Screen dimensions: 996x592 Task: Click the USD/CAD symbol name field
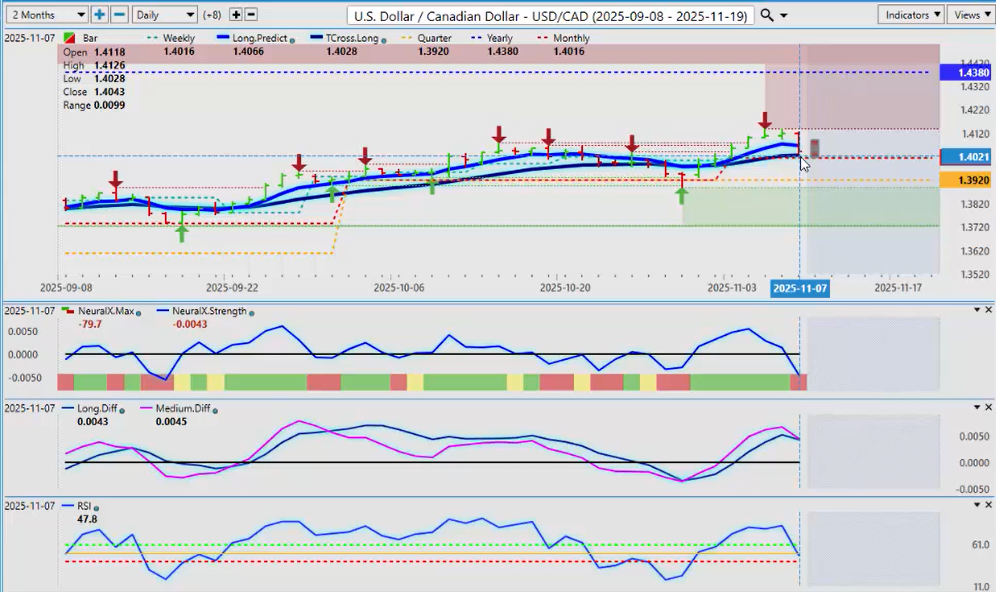point(550,16)
